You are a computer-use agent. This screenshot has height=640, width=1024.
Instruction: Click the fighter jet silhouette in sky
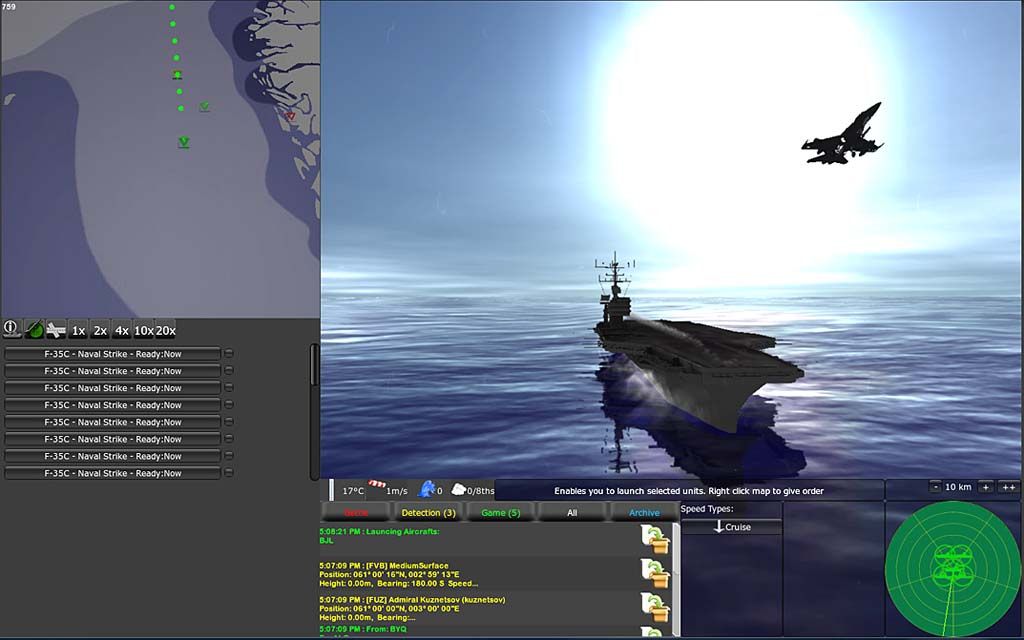point(842,135)
